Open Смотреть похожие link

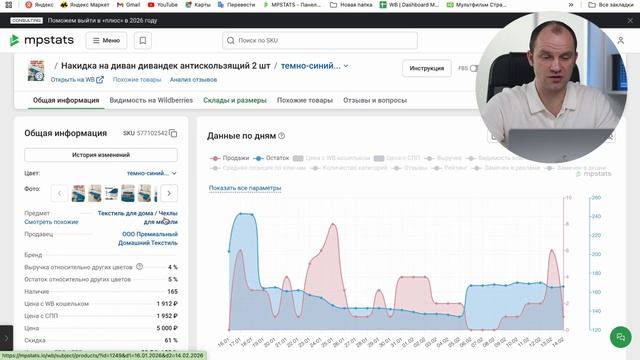[x=51, y=222]
